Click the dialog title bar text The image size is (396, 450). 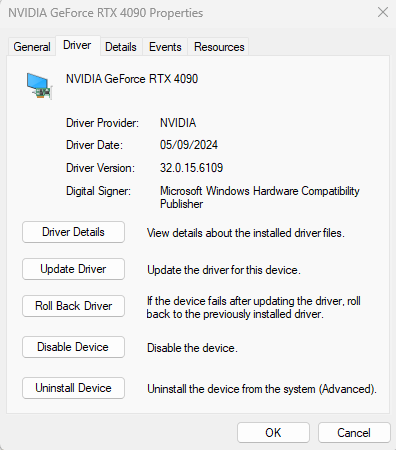point(106,13)
